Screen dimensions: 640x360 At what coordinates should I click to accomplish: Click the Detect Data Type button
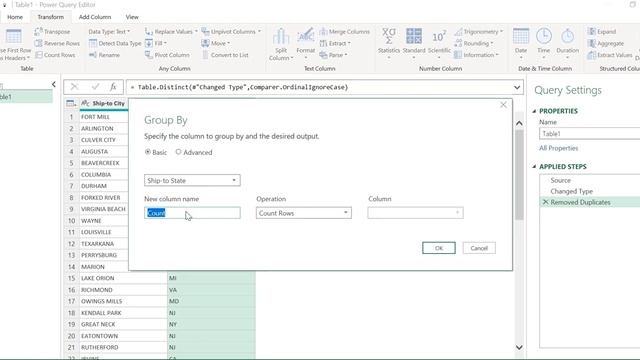click(115, 43)
